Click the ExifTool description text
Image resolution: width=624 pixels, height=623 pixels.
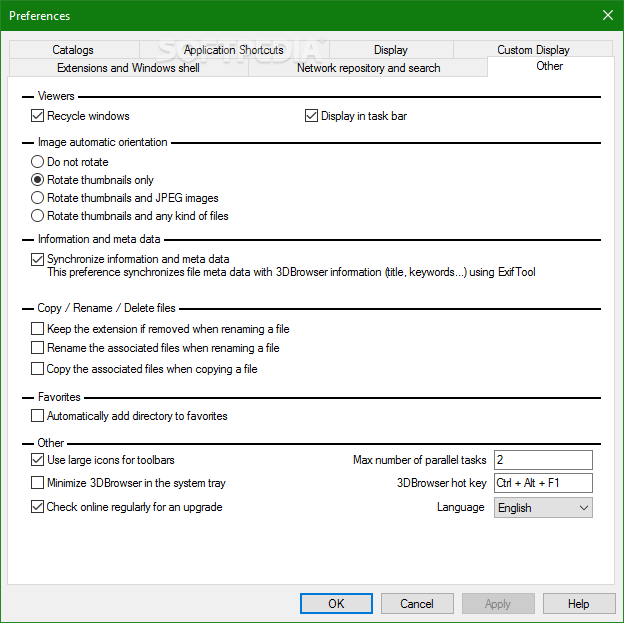291,272
